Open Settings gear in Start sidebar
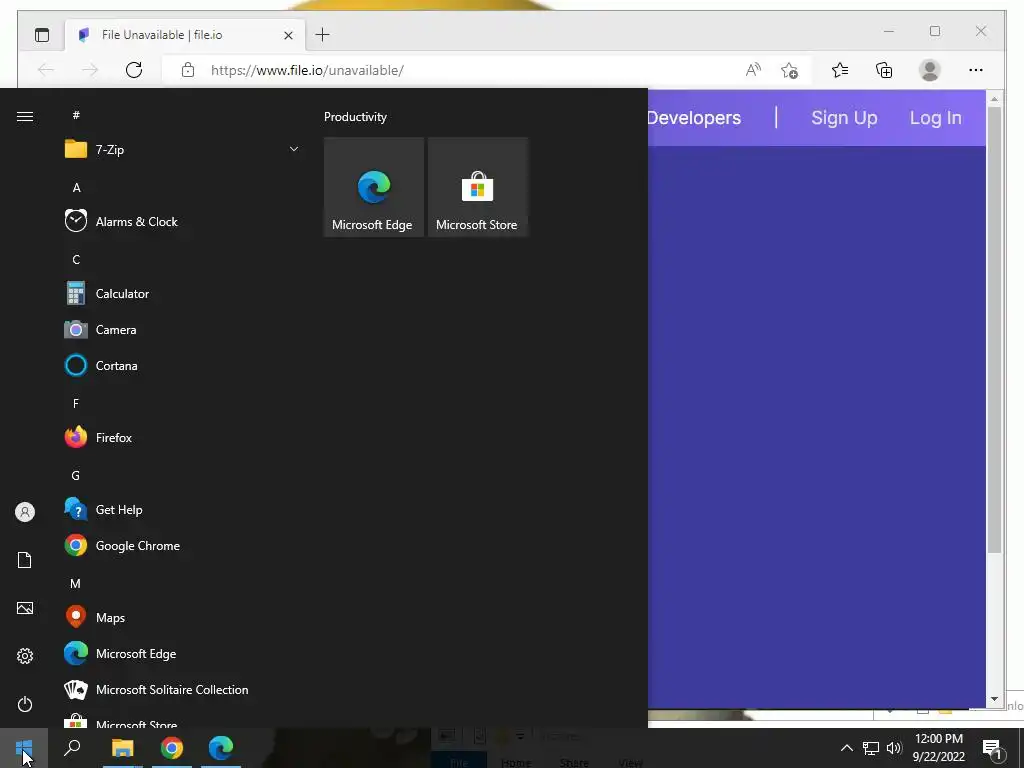 point(25,656)
